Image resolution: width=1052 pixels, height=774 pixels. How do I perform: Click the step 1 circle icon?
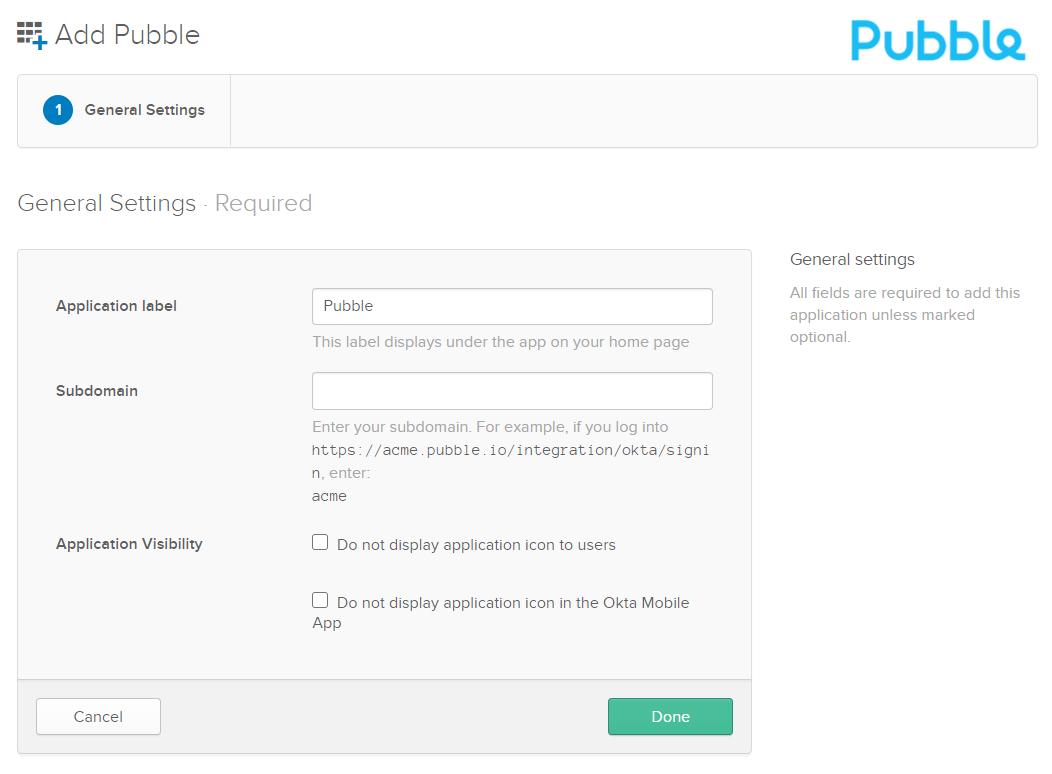click(x=58, y=110)
